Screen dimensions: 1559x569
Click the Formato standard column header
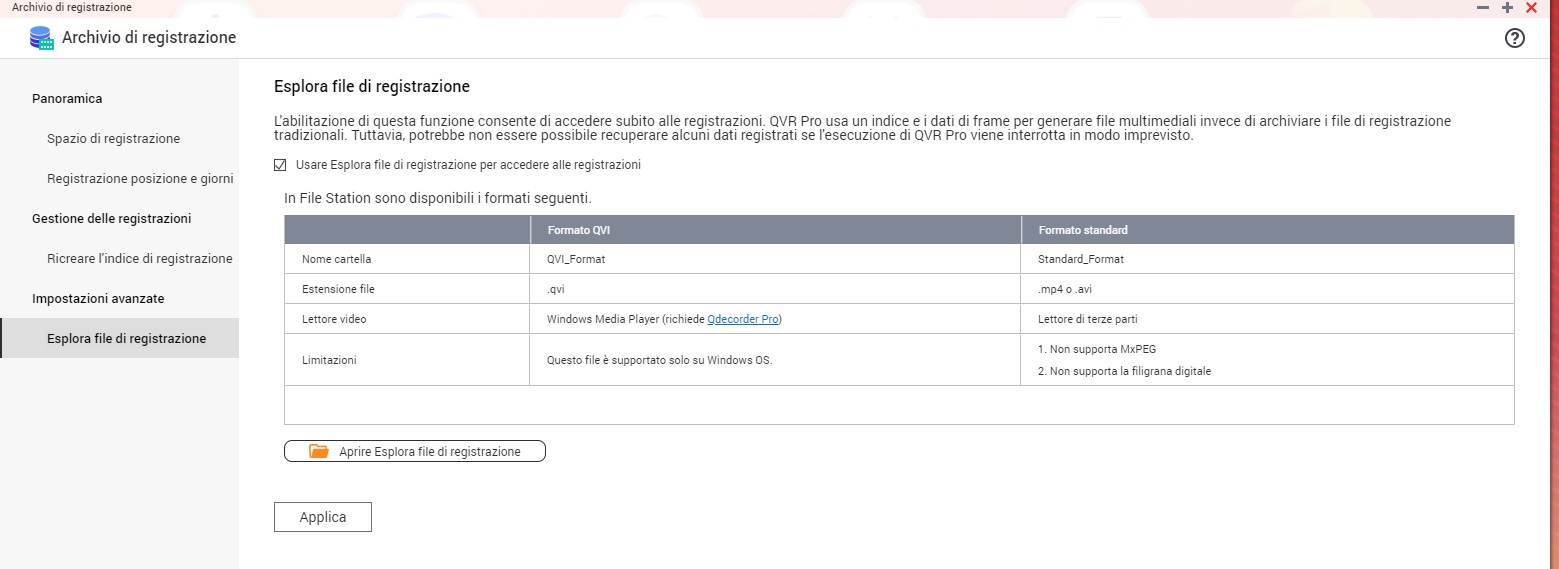(x=1082, y=230)
